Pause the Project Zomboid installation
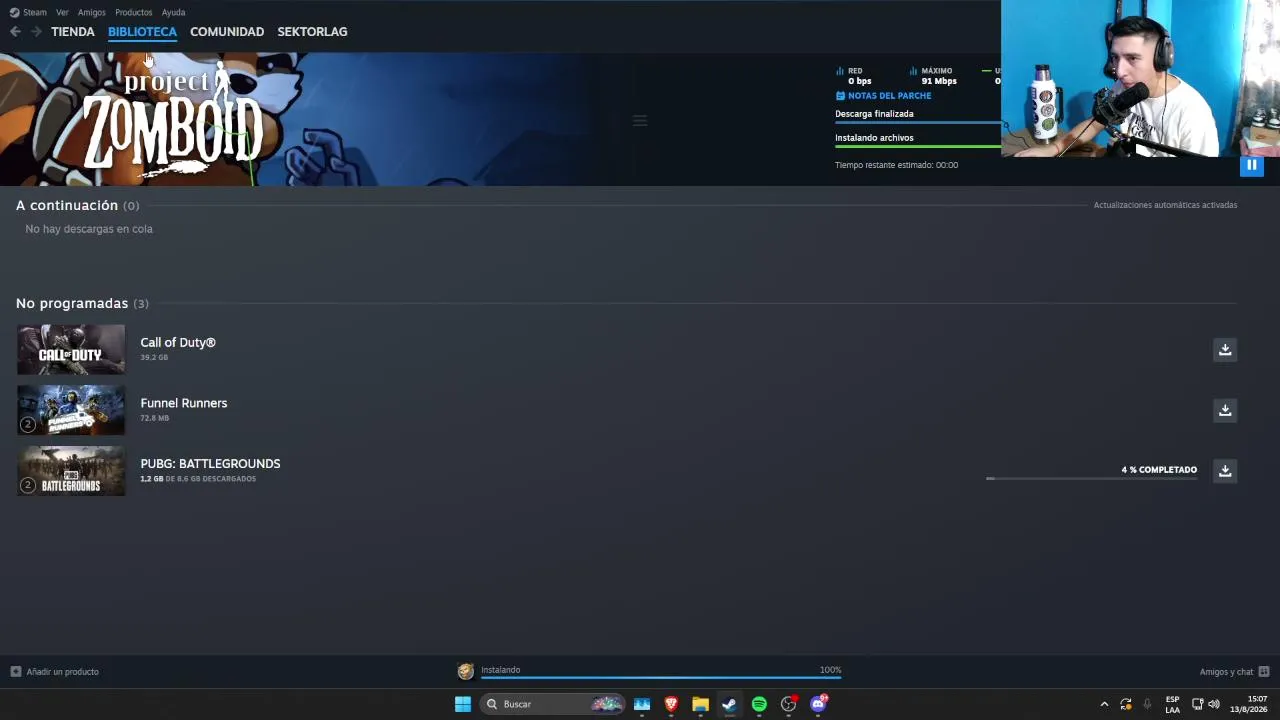Image resolution: width=1280 pixels, height=720 pixels. click(x=1251, y=165)
